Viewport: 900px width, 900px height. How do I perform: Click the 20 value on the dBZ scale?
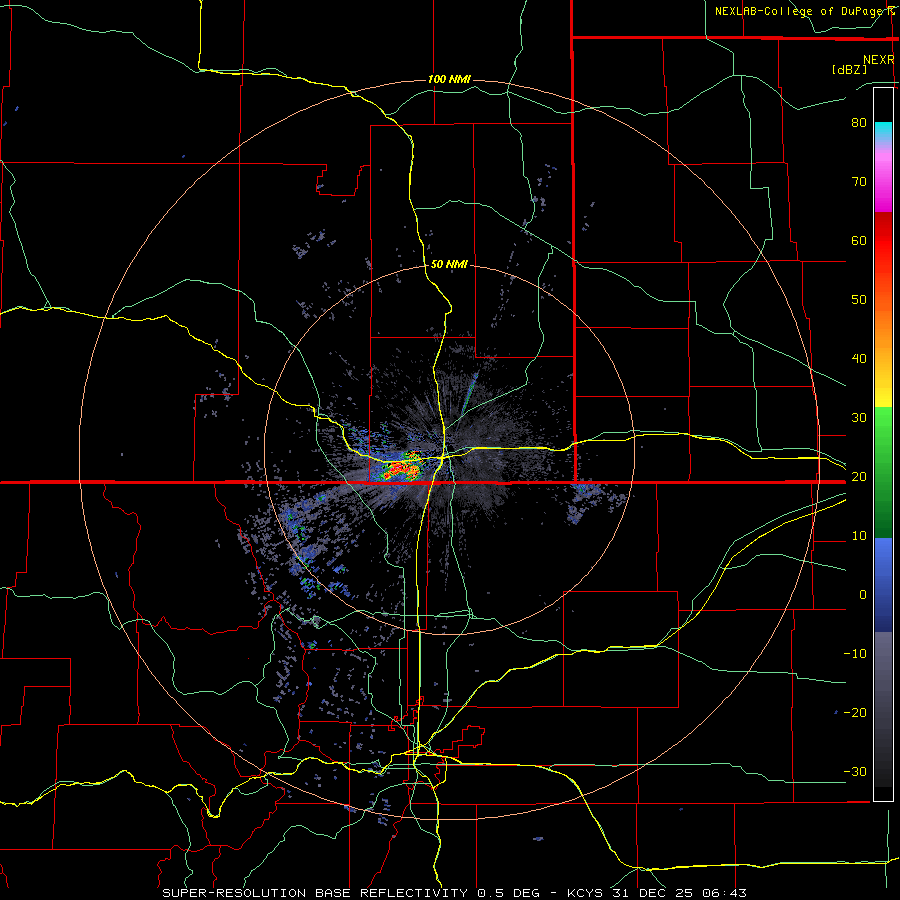859,477
